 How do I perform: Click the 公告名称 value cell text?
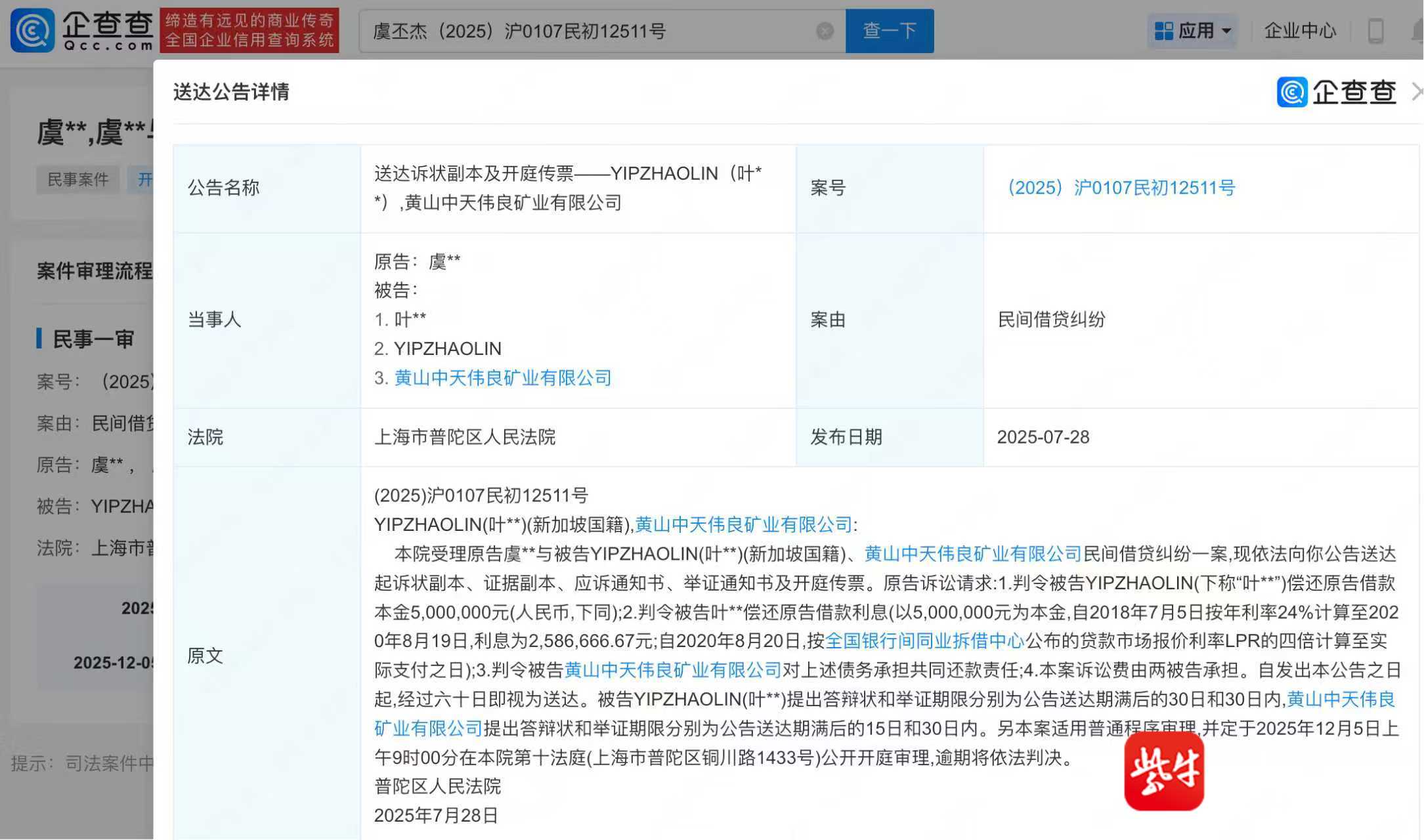(568, 188)
